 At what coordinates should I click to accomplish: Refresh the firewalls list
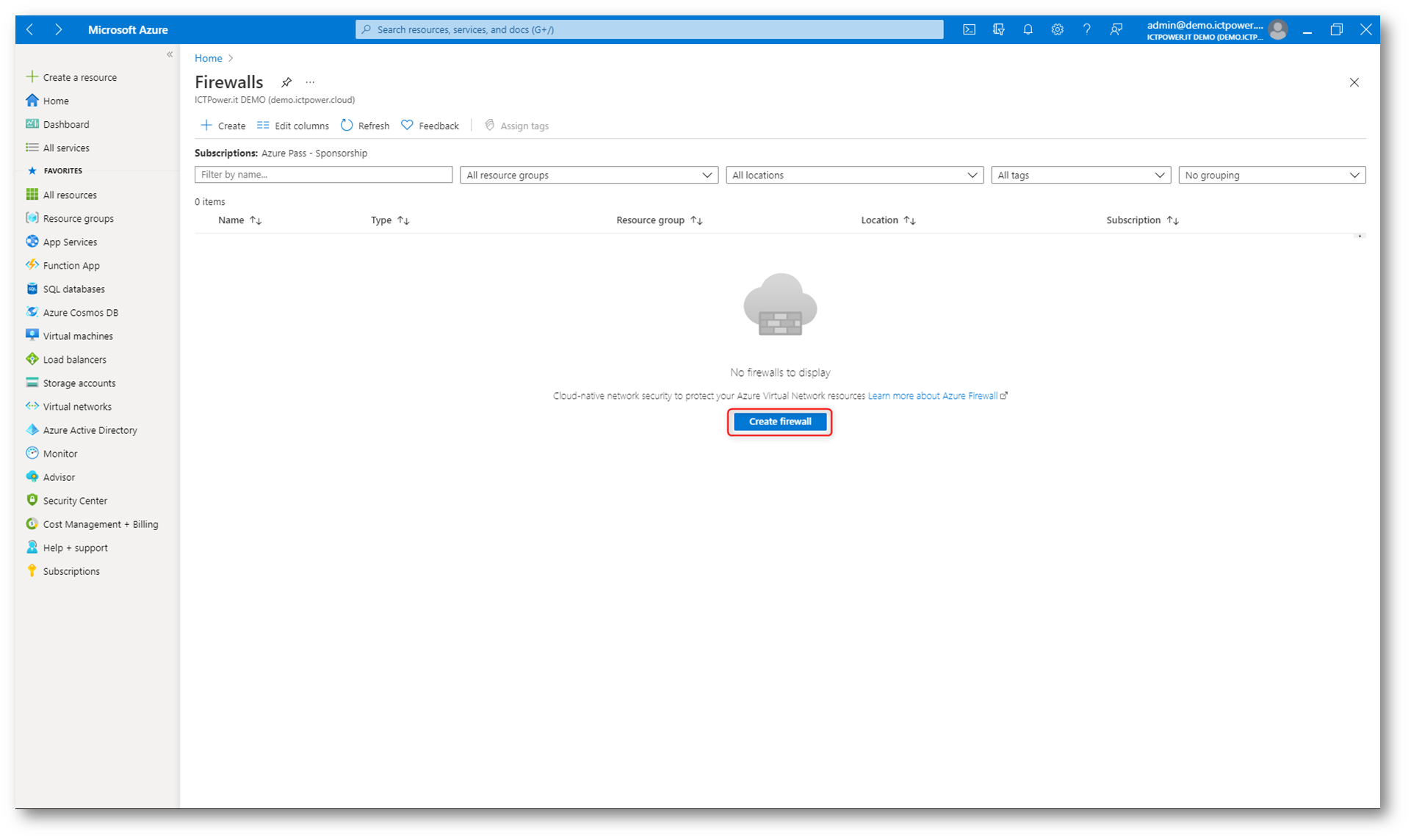365,126
